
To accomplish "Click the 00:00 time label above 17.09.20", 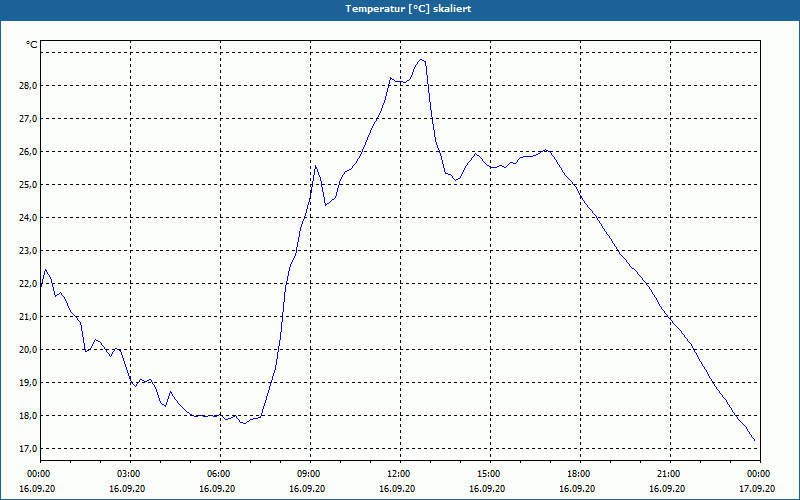I will (760, 474).
